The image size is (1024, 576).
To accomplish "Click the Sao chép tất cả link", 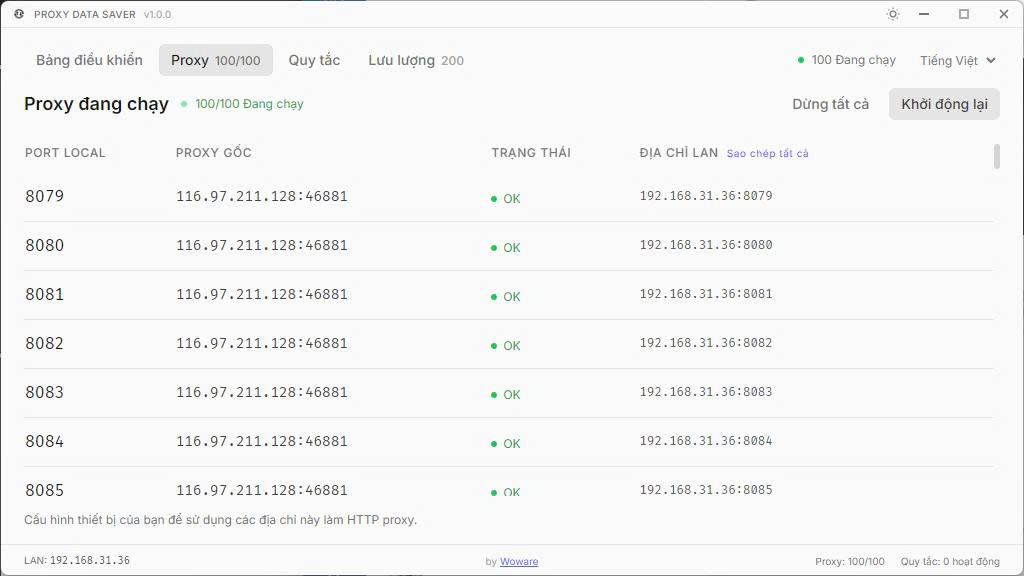I will click(x=767, y=153).
